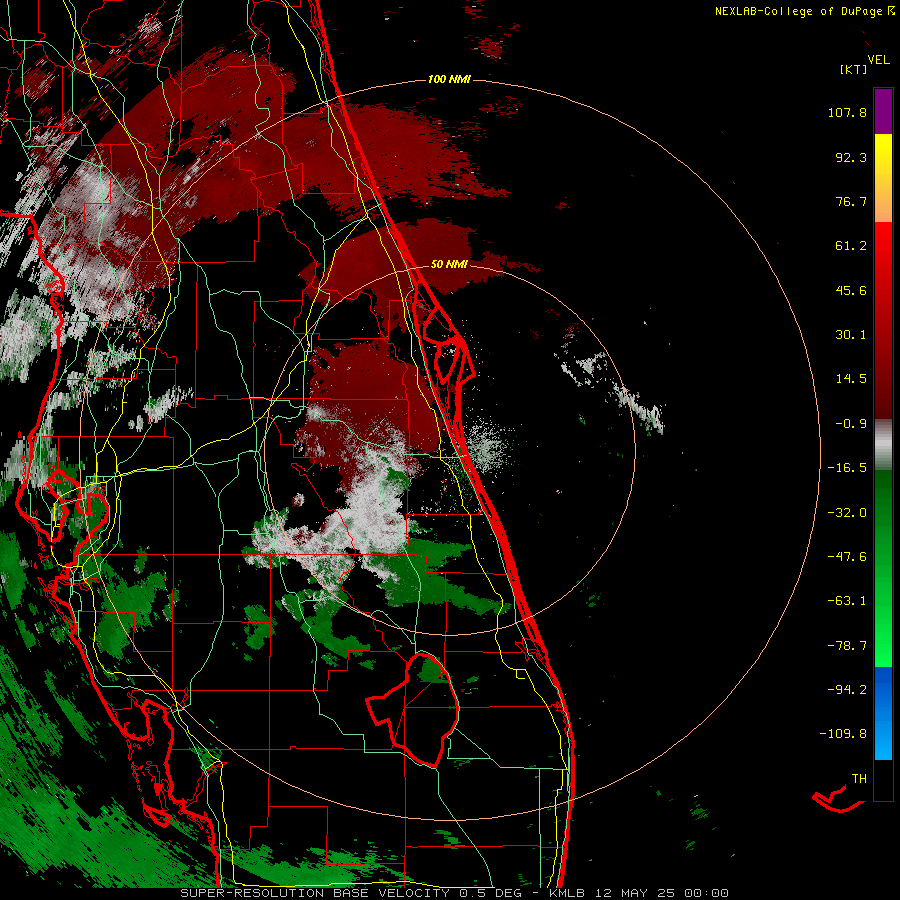This screenshot has height=900, width=900.
Task: Click the Super-Resolution Base Velocity caption
Action: tap(455, 893)
